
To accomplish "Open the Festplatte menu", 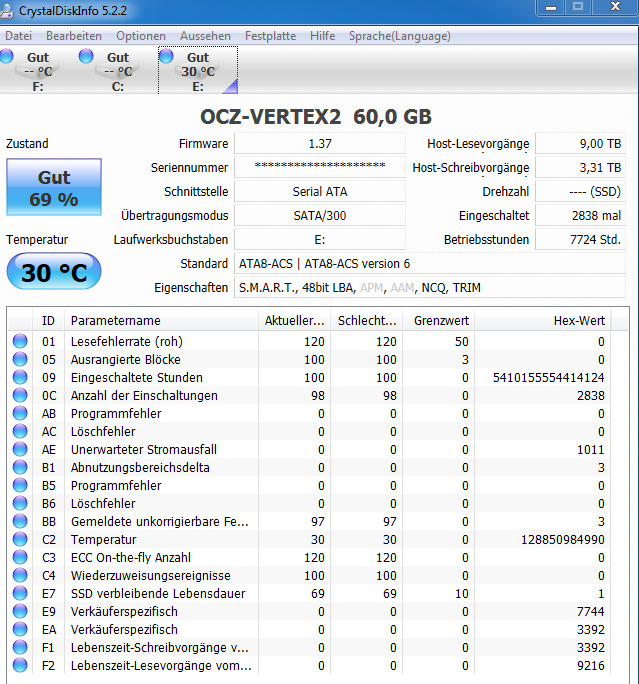I will 270,36.
